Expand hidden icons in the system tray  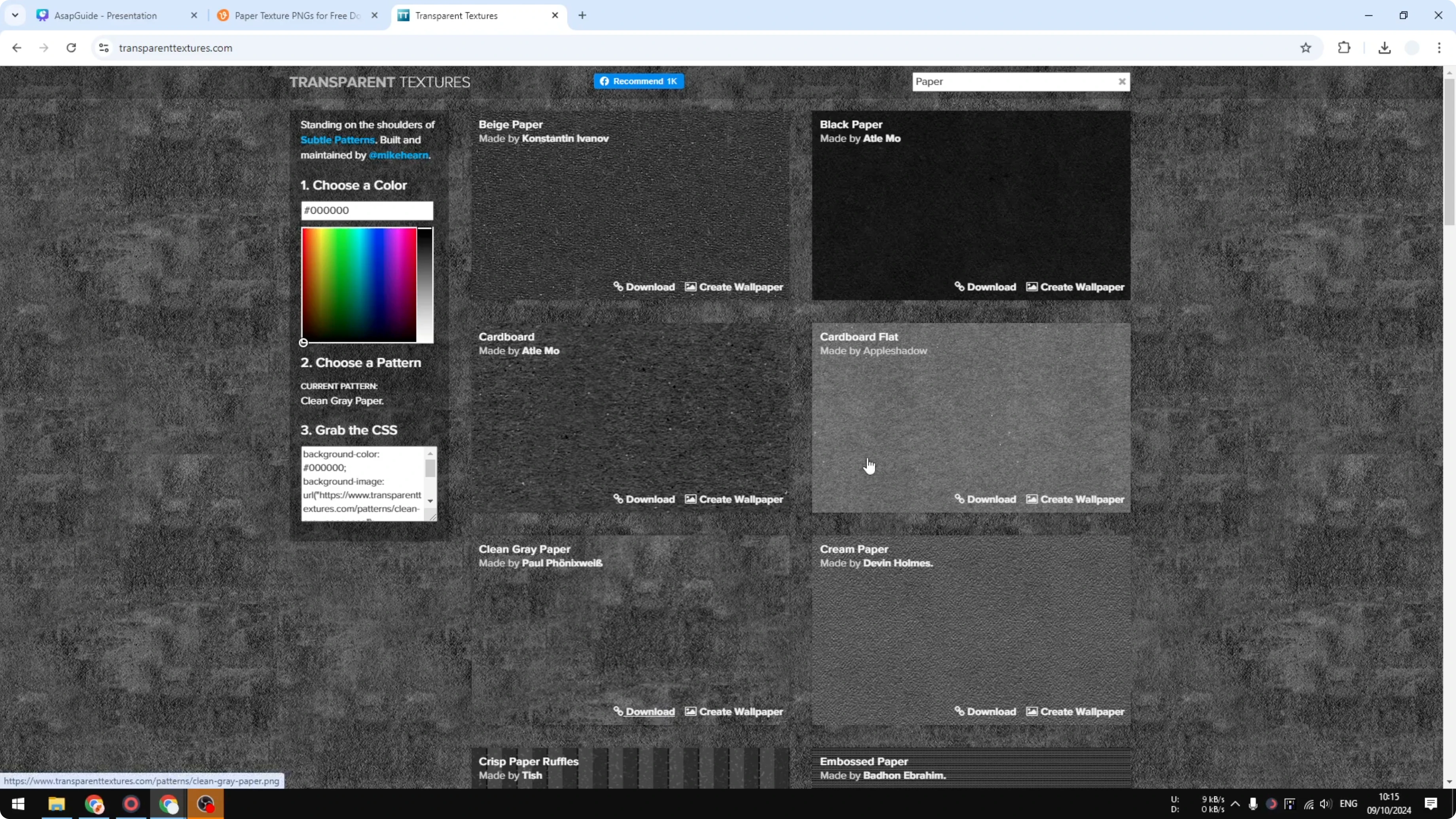pyautogui.click(x=1236, y=804)
